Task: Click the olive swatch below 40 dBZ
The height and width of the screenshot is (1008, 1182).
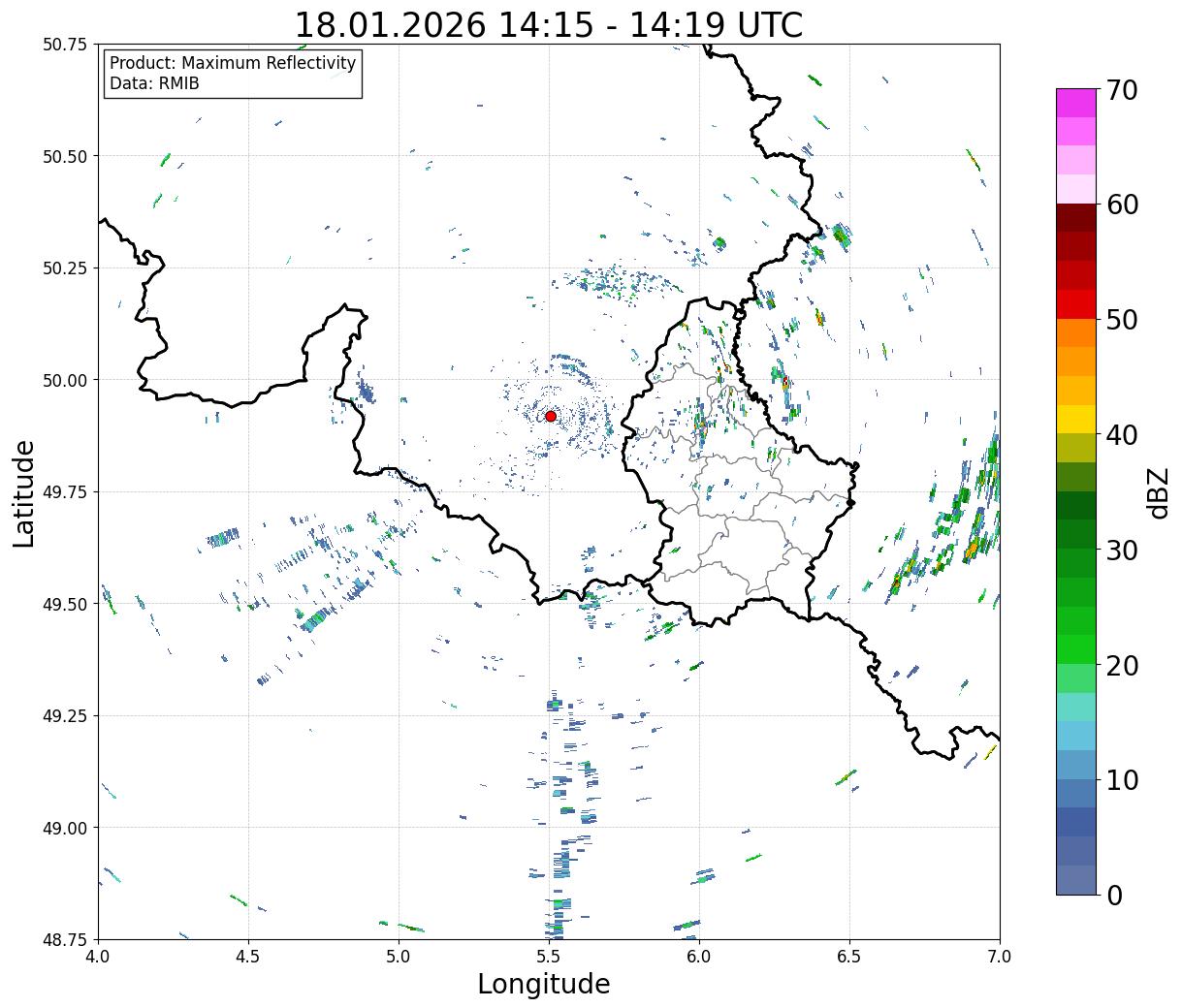Action: tap(1076, 448)
